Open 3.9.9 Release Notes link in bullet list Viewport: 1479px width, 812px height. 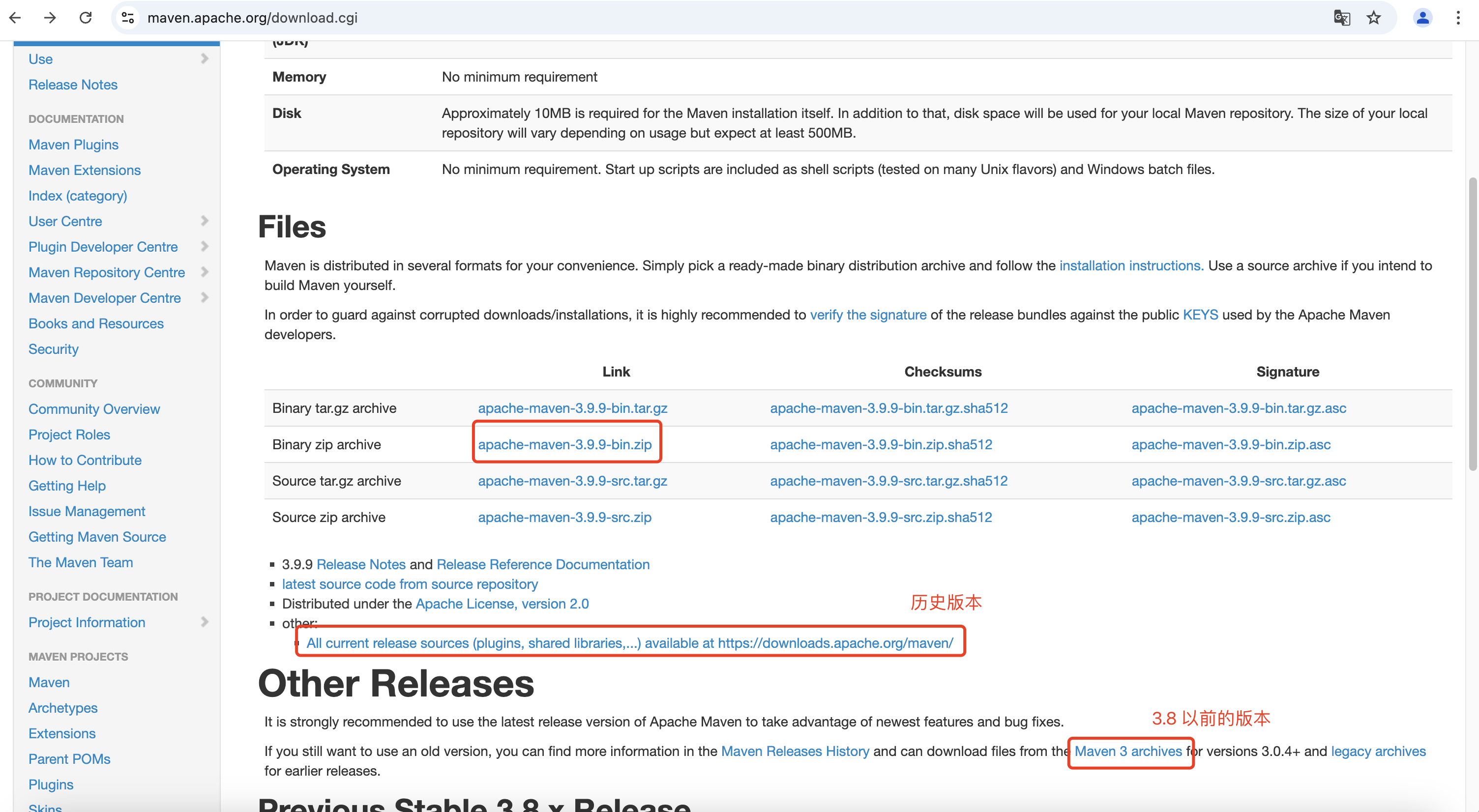[x=361, y=565]
